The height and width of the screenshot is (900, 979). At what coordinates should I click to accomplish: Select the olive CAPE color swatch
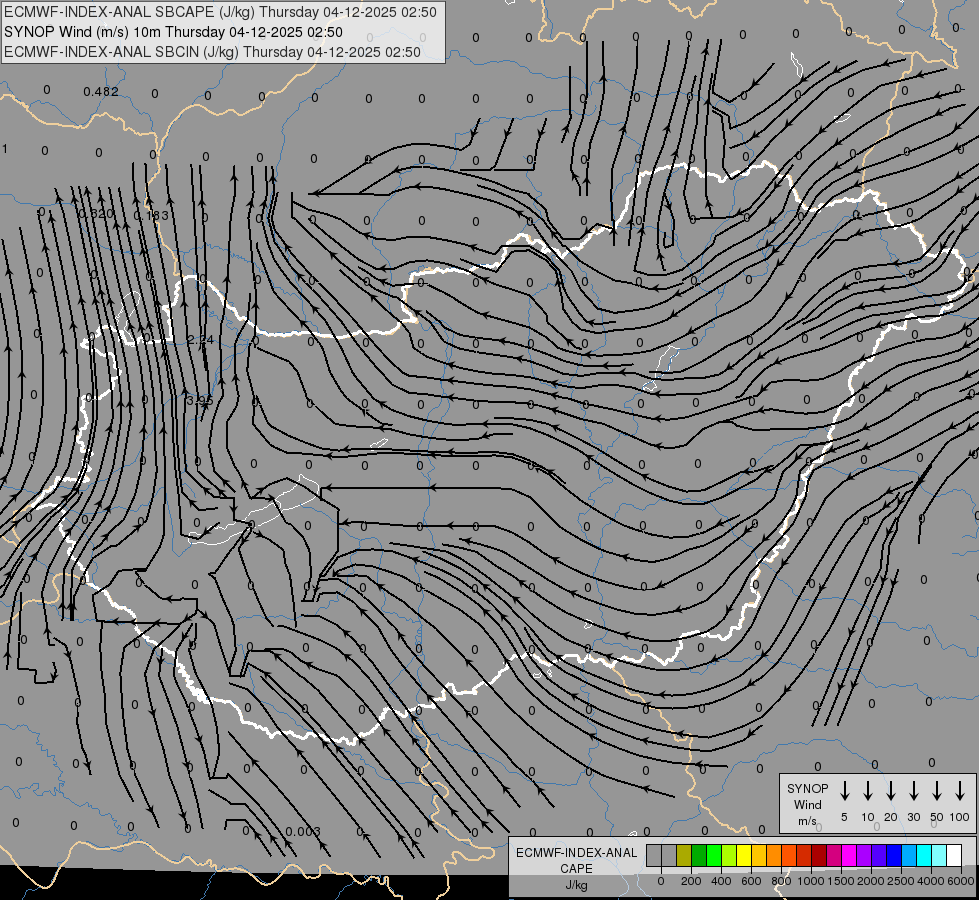[684, 855]
